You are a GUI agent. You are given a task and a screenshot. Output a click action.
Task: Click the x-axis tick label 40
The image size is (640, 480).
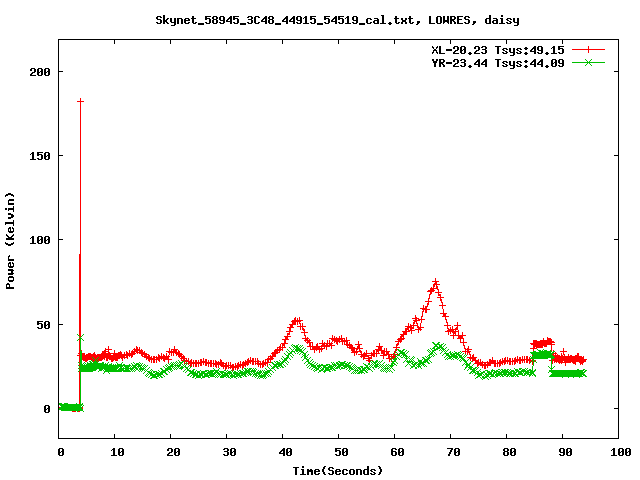[x=285, y=452]
